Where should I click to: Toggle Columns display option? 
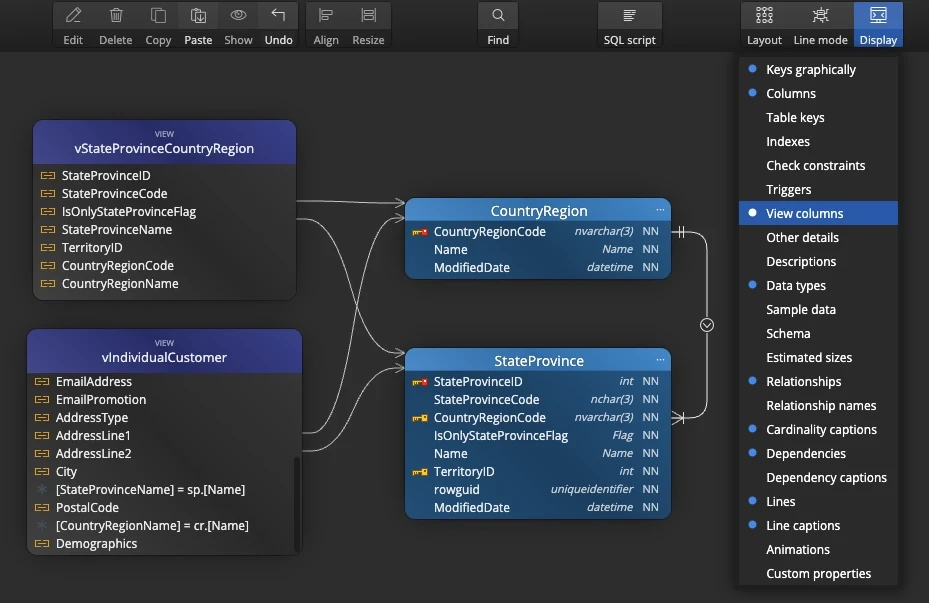(818, 94)
